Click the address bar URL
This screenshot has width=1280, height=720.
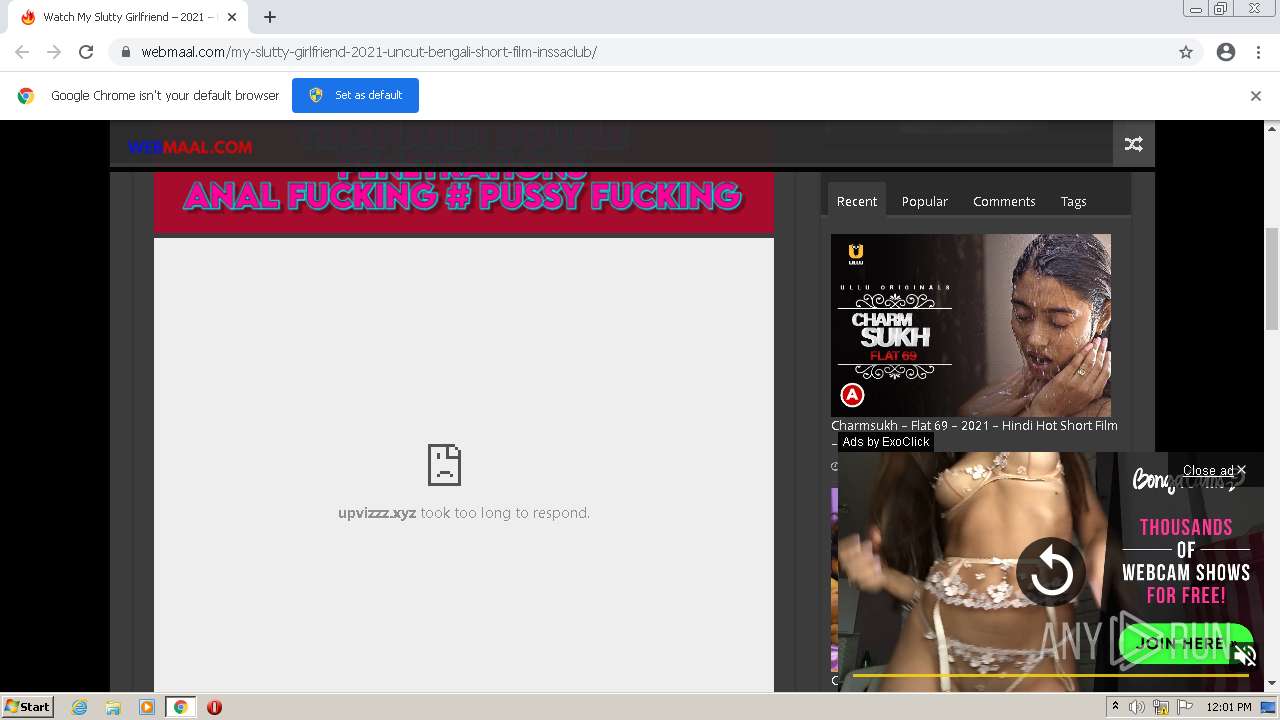coord(369,52)
